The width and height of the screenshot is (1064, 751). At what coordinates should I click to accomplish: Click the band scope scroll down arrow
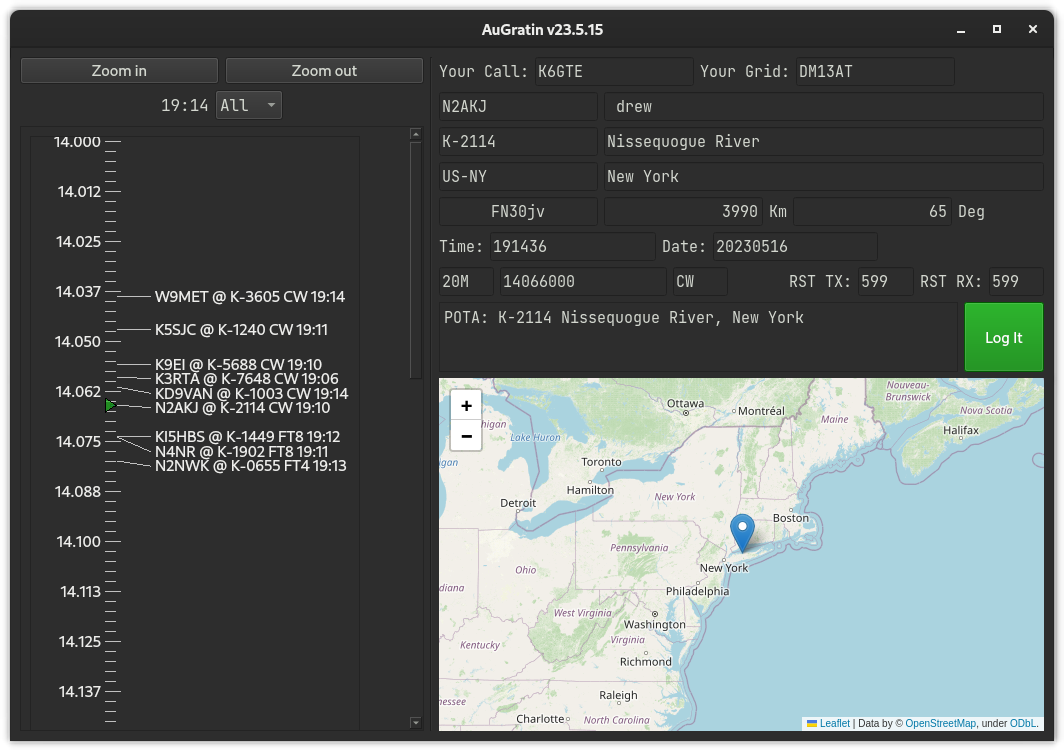pos(416,723)
